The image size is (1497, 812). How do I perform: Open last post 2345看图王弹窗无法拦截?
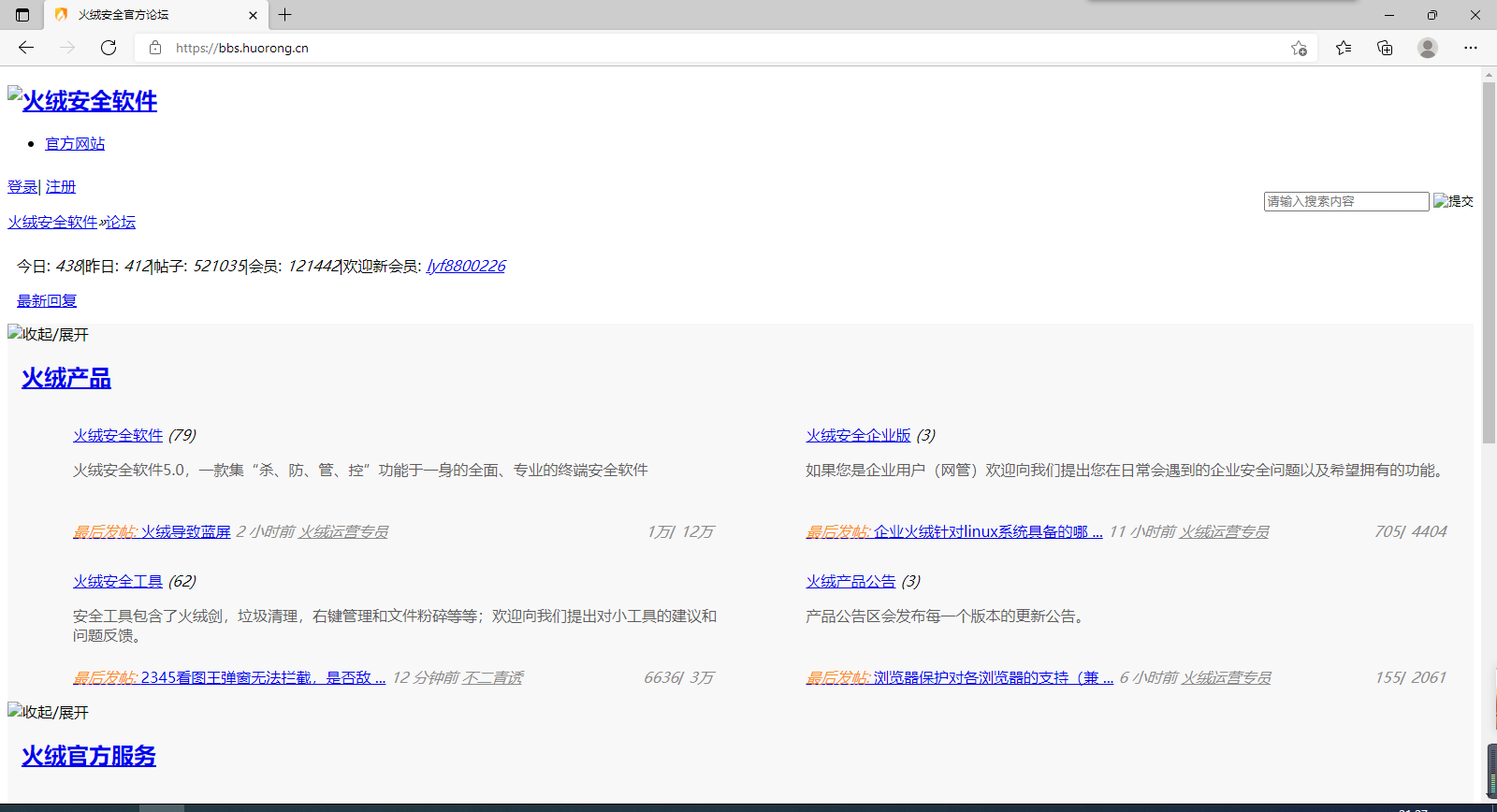pyautogui.click(x=263, y=677)
